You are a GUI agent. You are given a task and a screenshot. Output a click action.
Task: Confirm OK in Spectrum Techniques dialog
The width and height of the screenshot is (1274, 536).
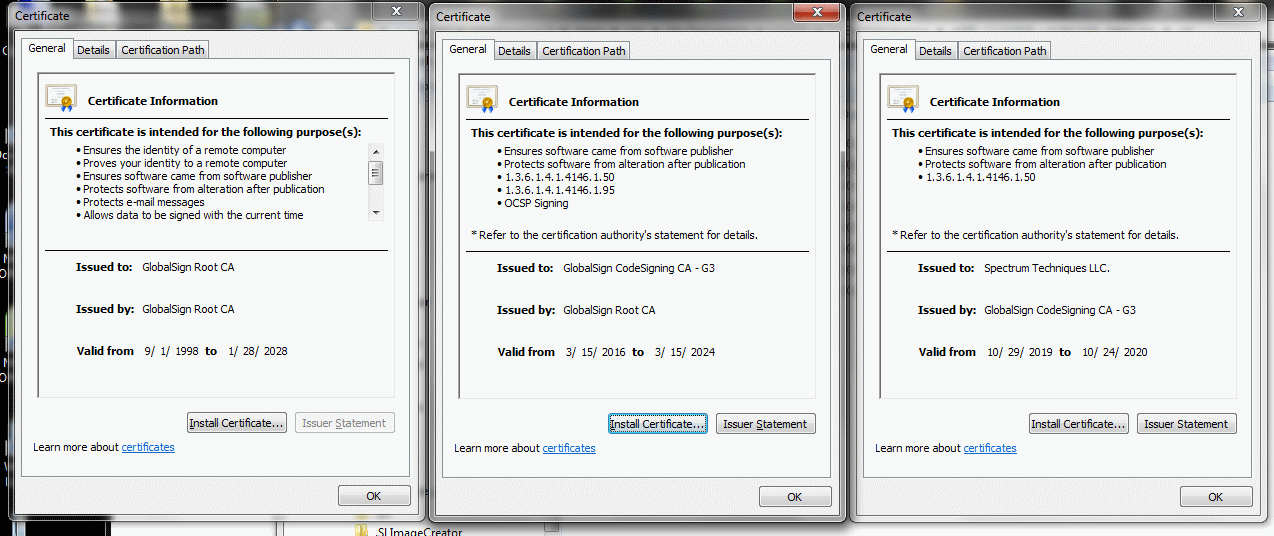coord(1216,497)
